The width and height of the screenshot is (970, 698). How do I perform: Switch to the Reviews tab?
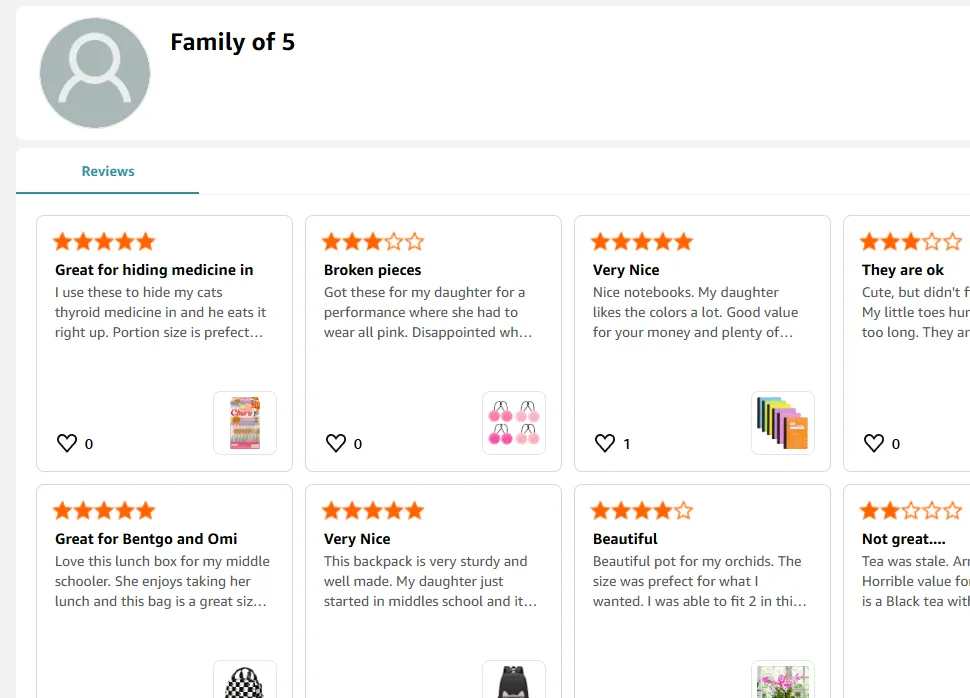(108, 171)
